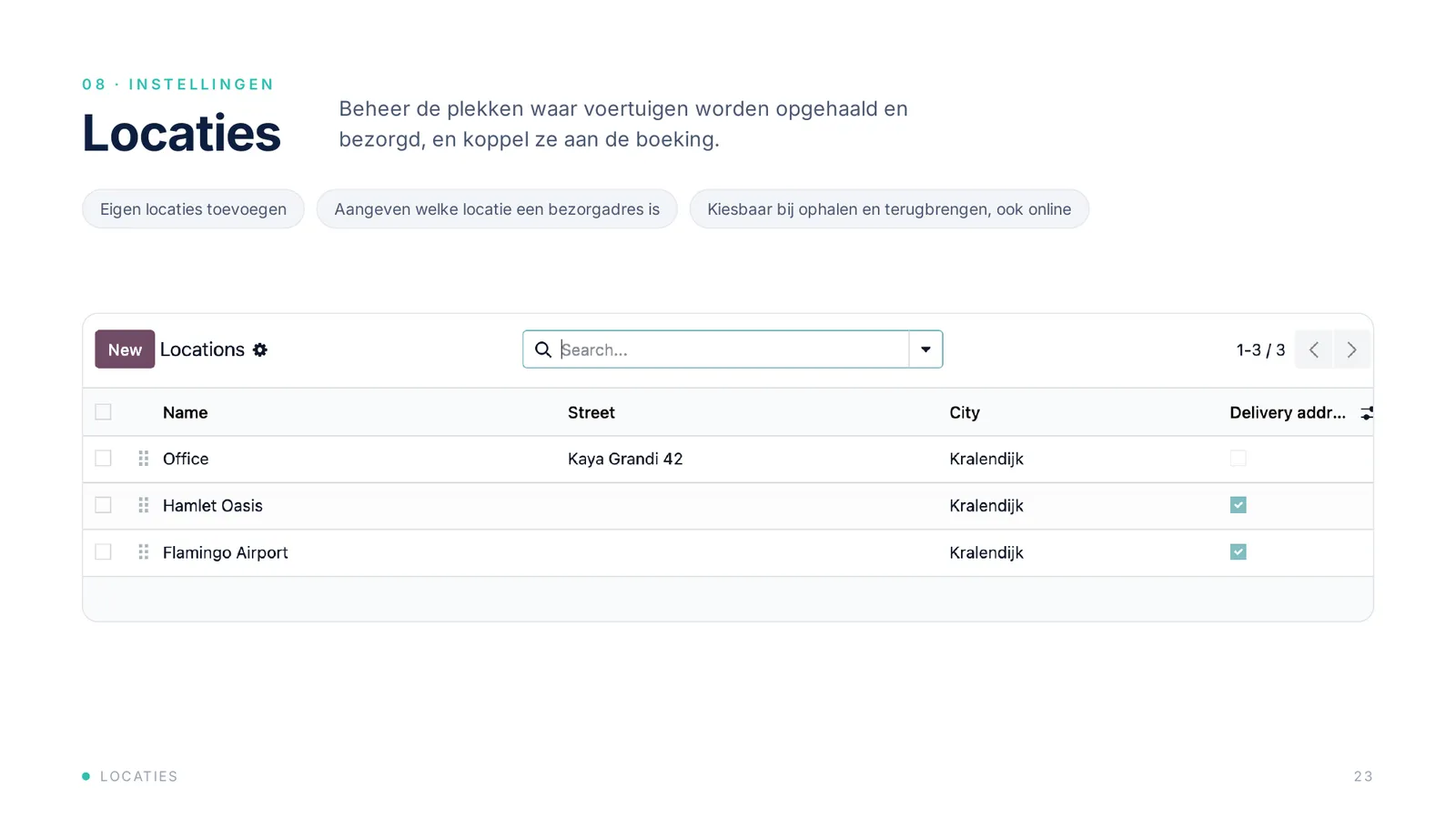Sort by the Delivery addr... column header
1456x819 pixels.
point(1287,412)
